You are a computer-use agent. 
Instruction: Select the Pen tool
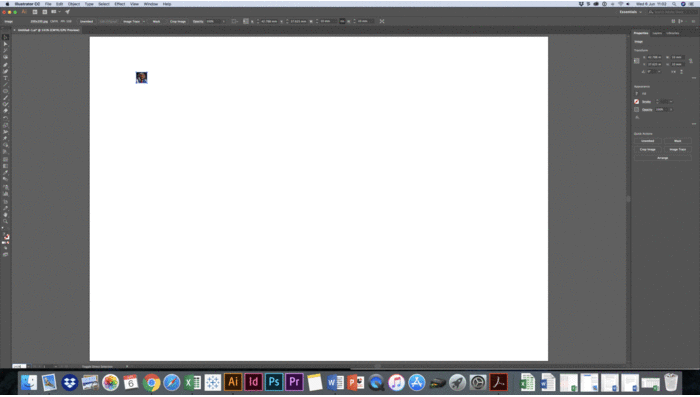5,65
